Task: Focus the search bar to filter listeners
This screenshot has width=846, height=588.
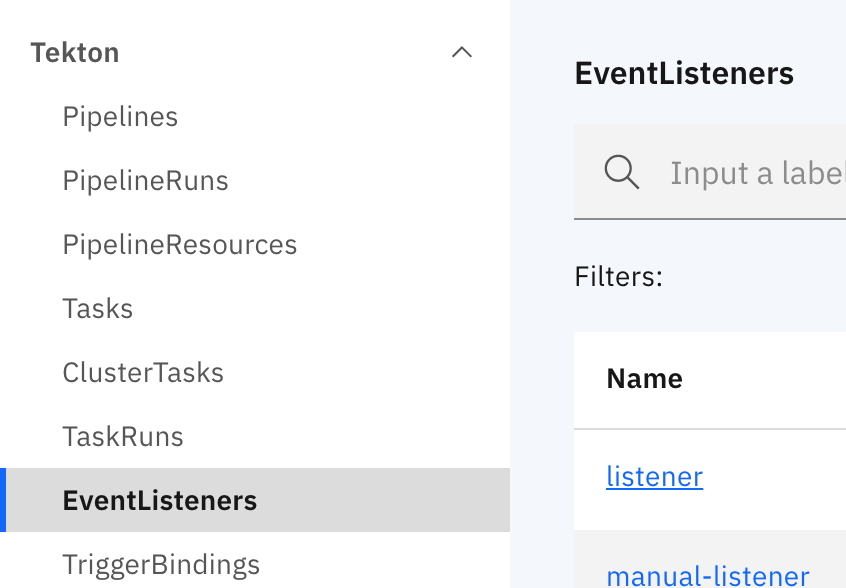Action: [755, 172]
